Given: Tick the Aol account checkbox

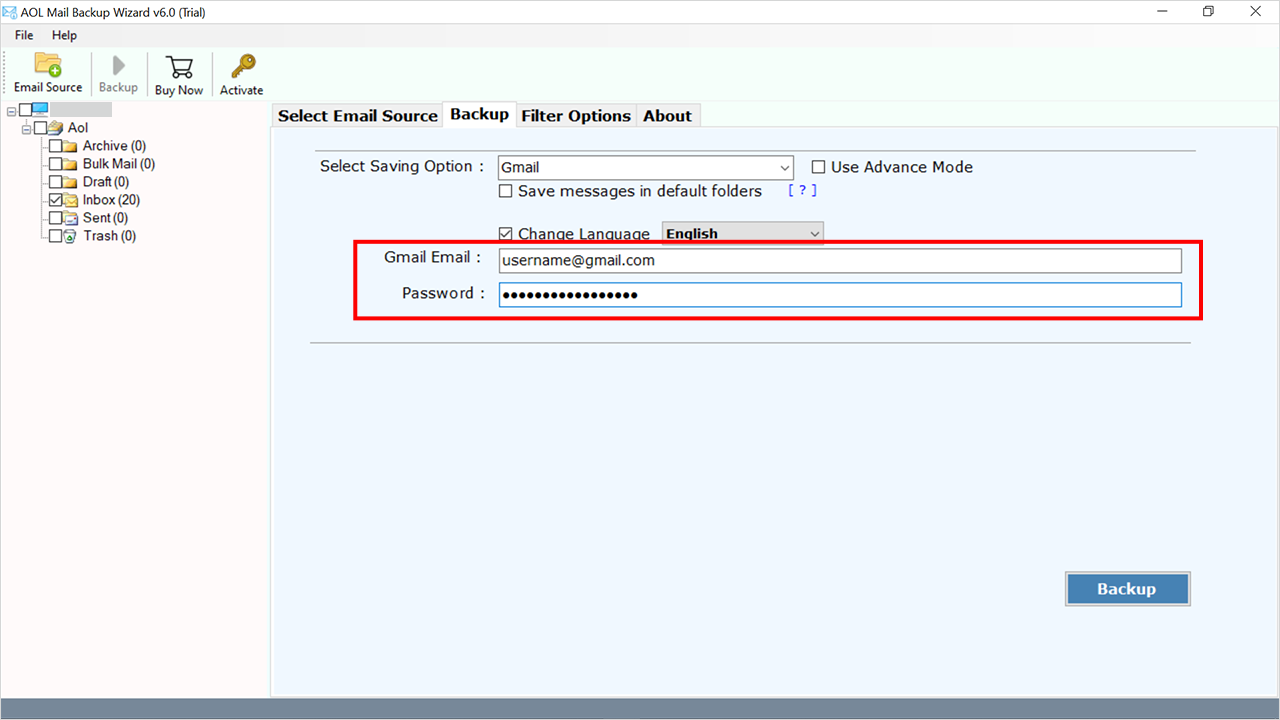Looking at the screenshot, I should [x=40, y=128].
